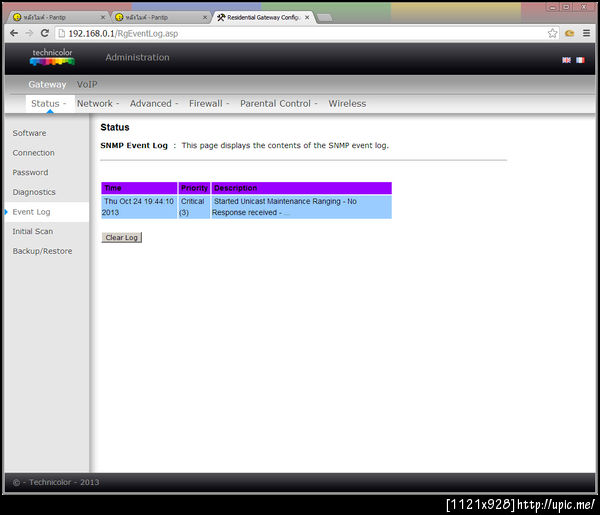The image size is (600, 515).
Task: Open the Connection sidebar page
Action: pos(34,153)
